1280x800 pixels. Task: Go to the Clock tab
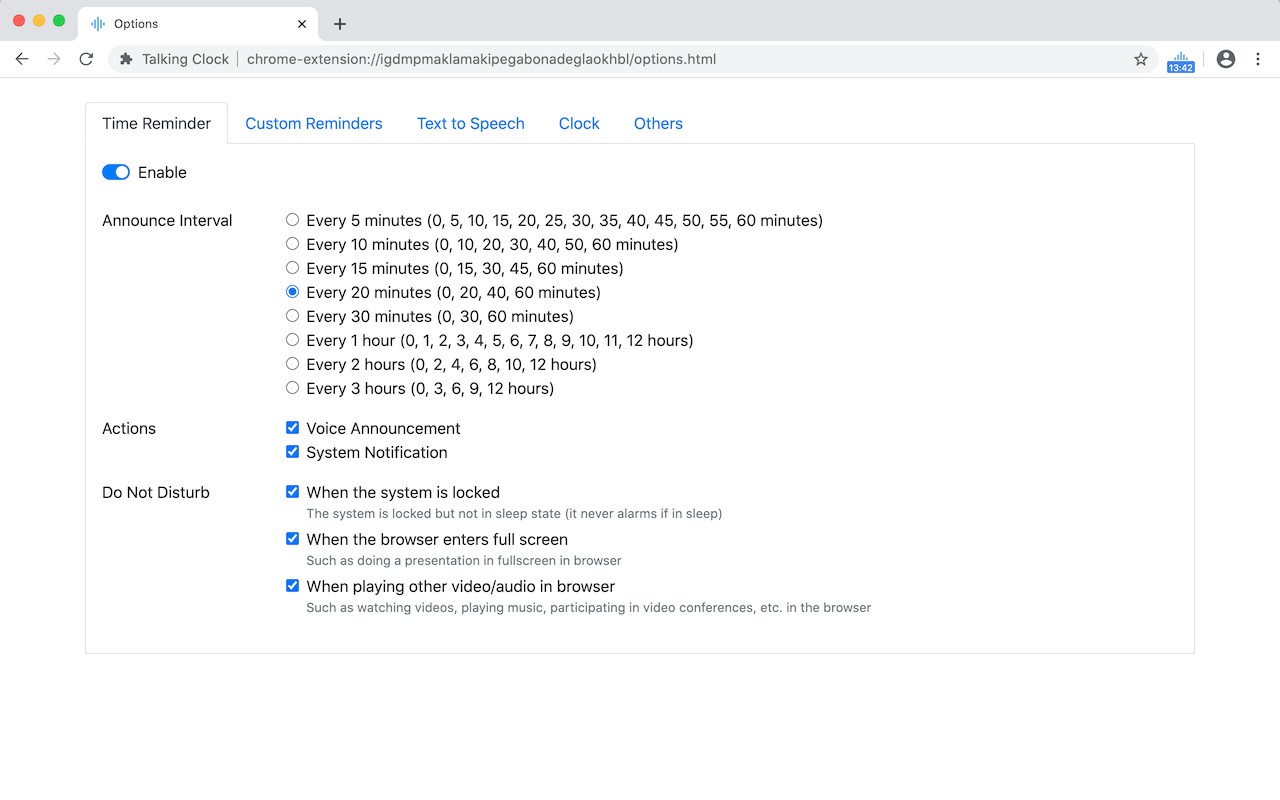[x=579, y=124]
